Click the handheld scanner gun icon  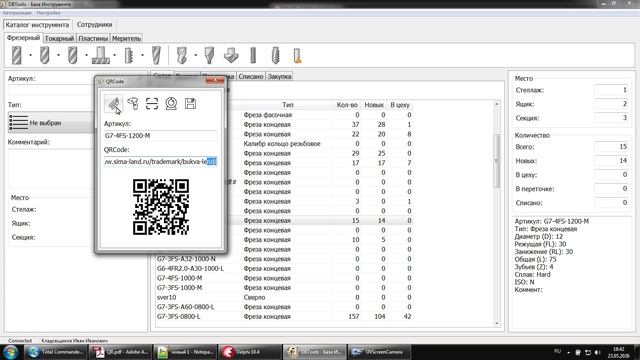(133, 104)
